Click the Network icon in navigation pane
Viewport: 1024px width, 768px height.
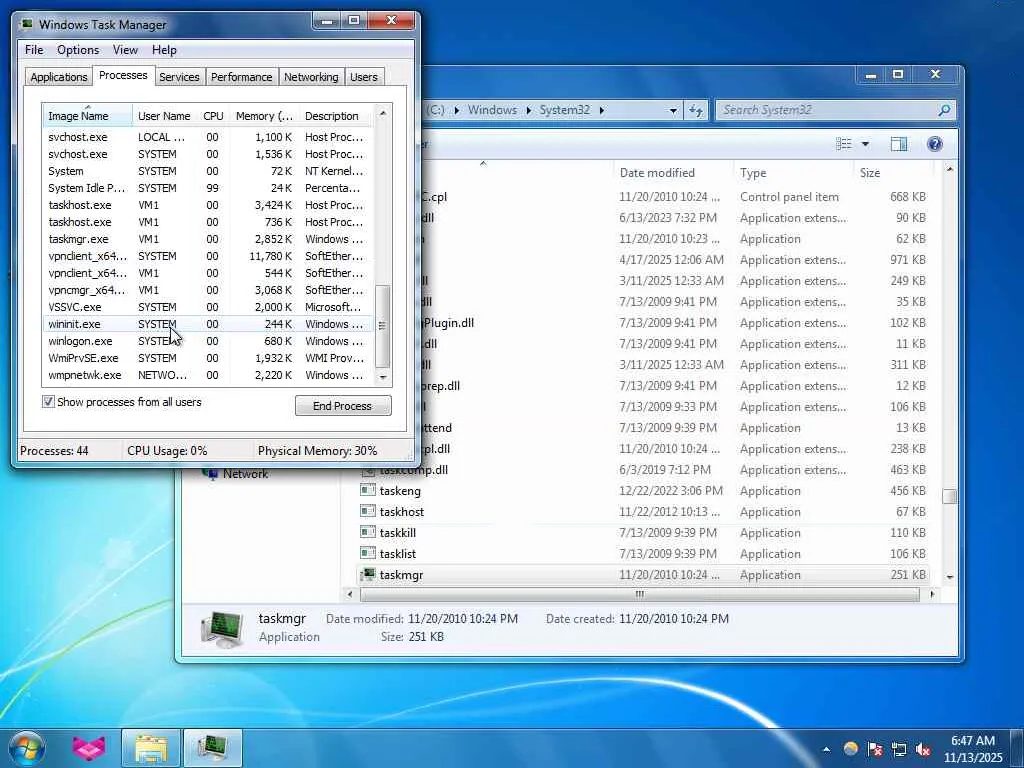click(x=210, y=474)
